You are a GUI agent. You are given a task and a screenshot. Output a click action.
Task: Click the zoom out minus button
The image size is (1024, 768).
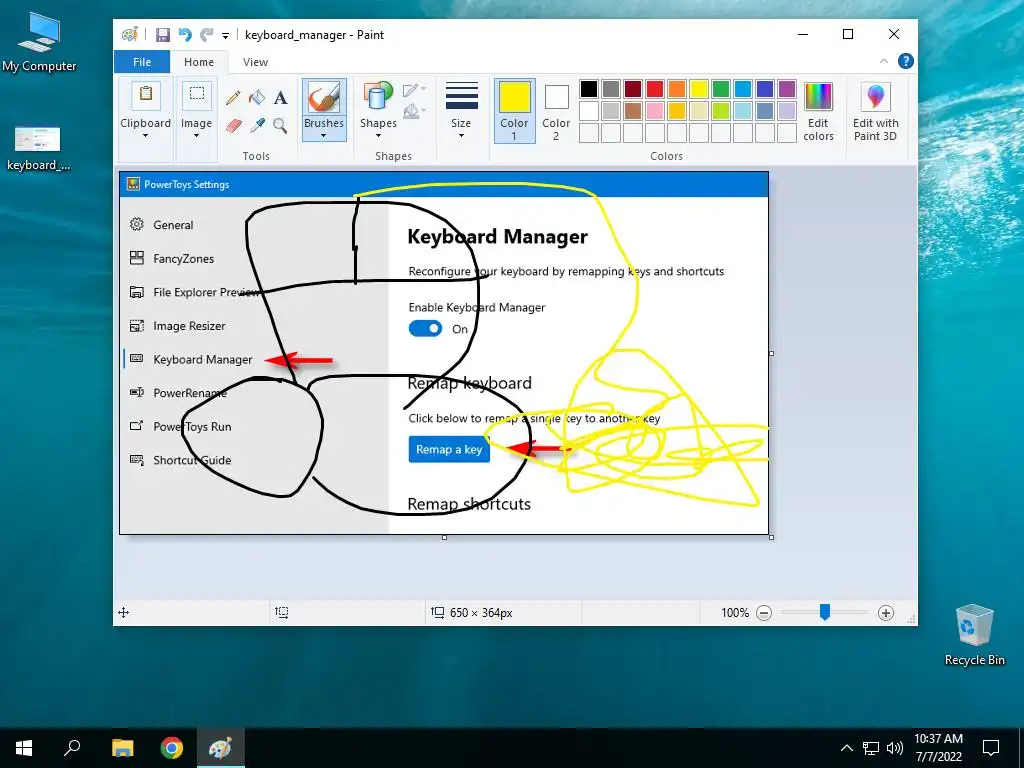(764, 613)
